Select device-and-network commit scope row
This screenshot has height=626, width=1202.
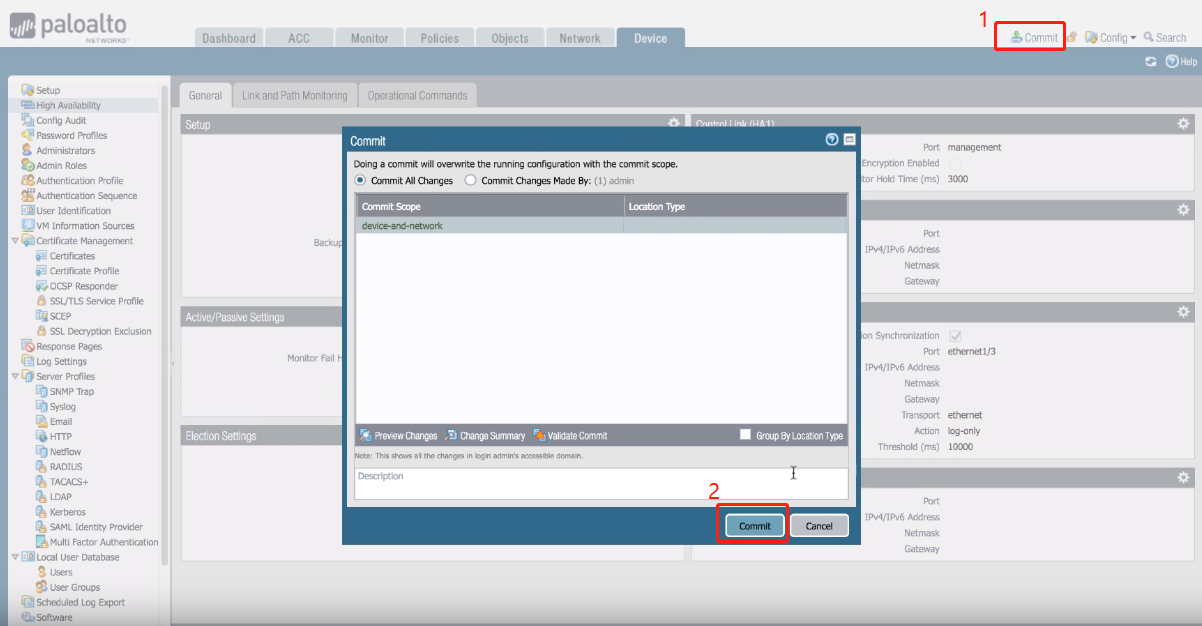click(x=490, y=226)
